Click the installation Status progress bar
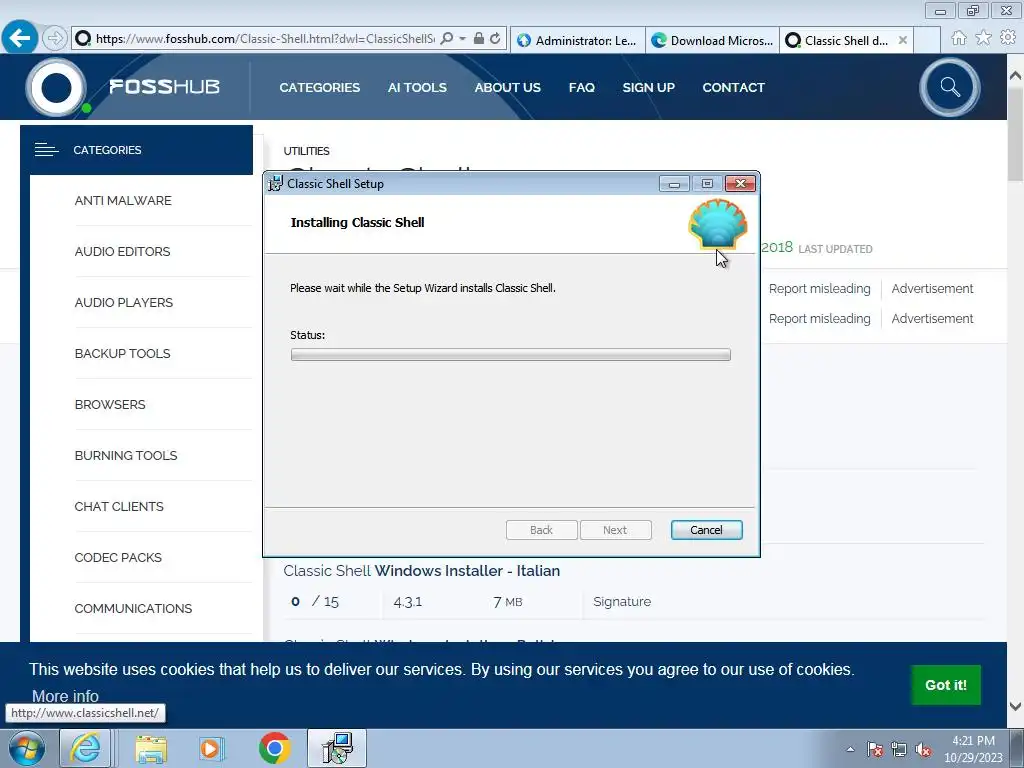The image size is (1024, 768). (511, 355)
